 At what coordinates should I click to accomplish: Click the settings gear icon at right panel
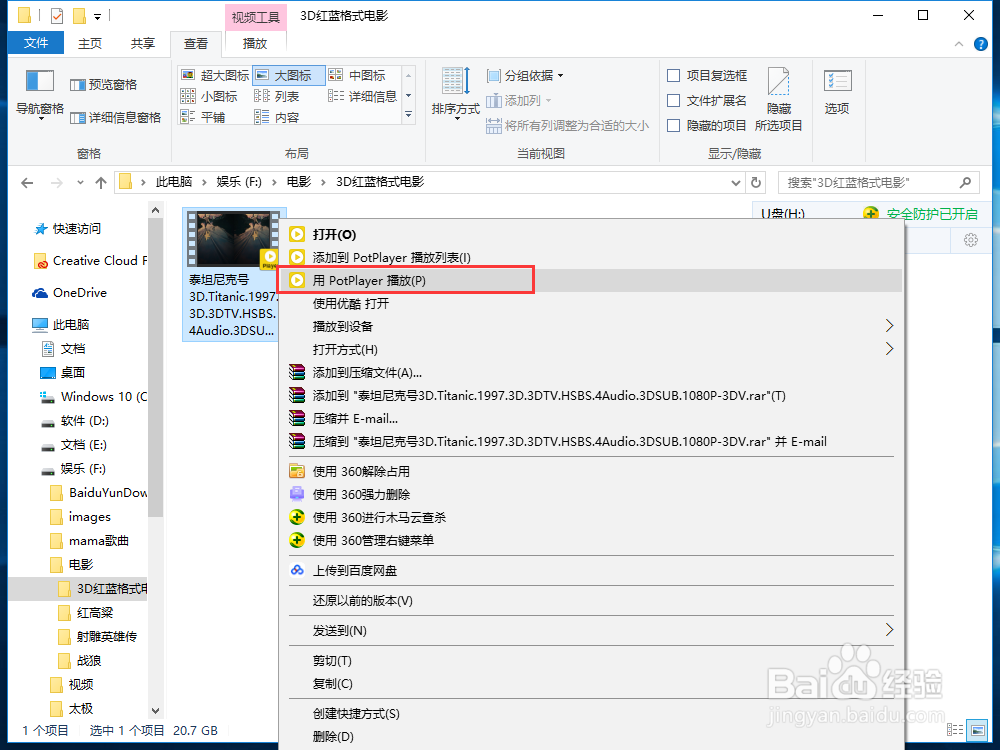point(971,240)
